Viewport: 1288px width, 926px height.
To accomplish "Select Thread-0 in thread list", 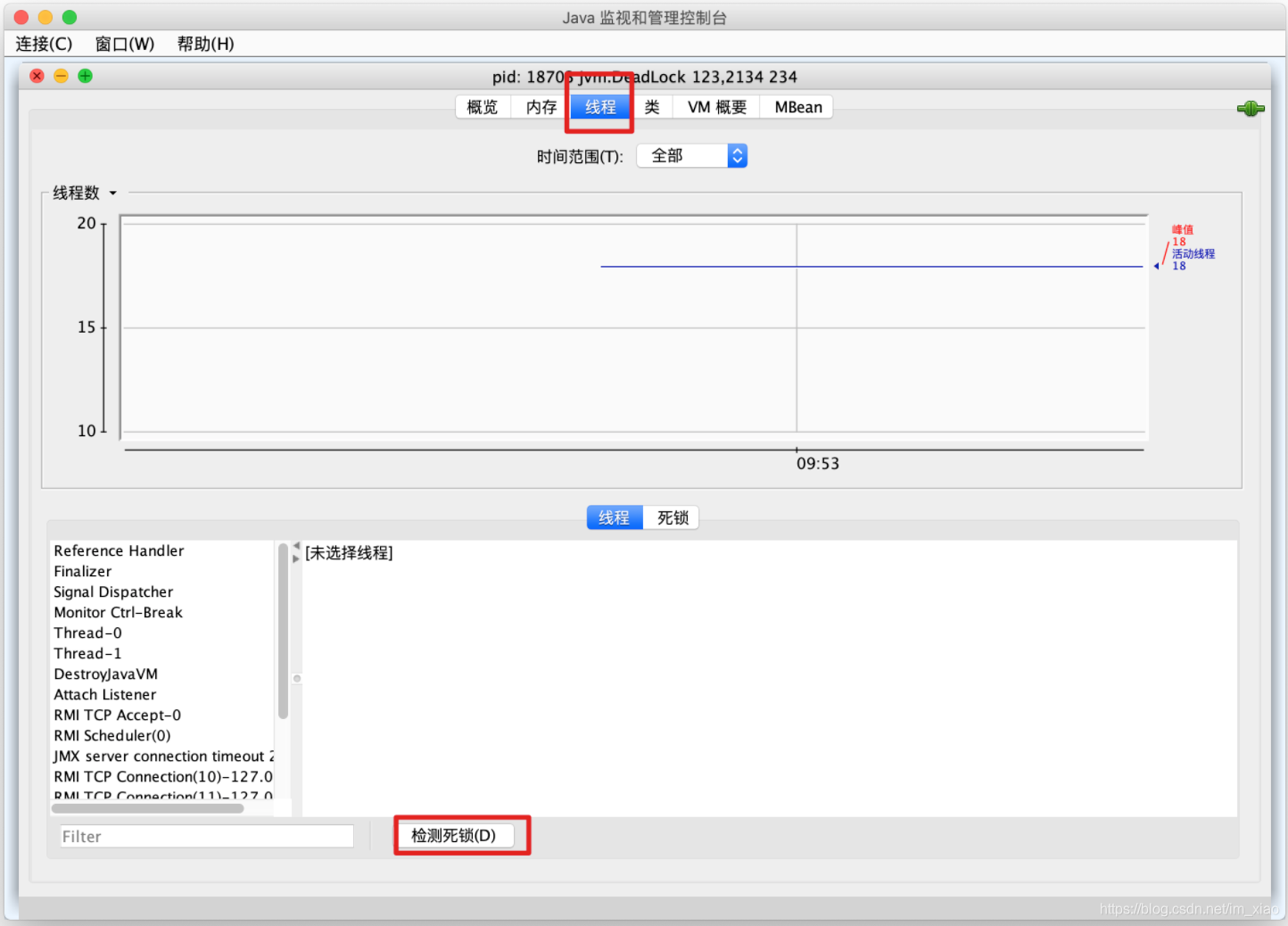I will pyautogui.click(x=162, y=632).
